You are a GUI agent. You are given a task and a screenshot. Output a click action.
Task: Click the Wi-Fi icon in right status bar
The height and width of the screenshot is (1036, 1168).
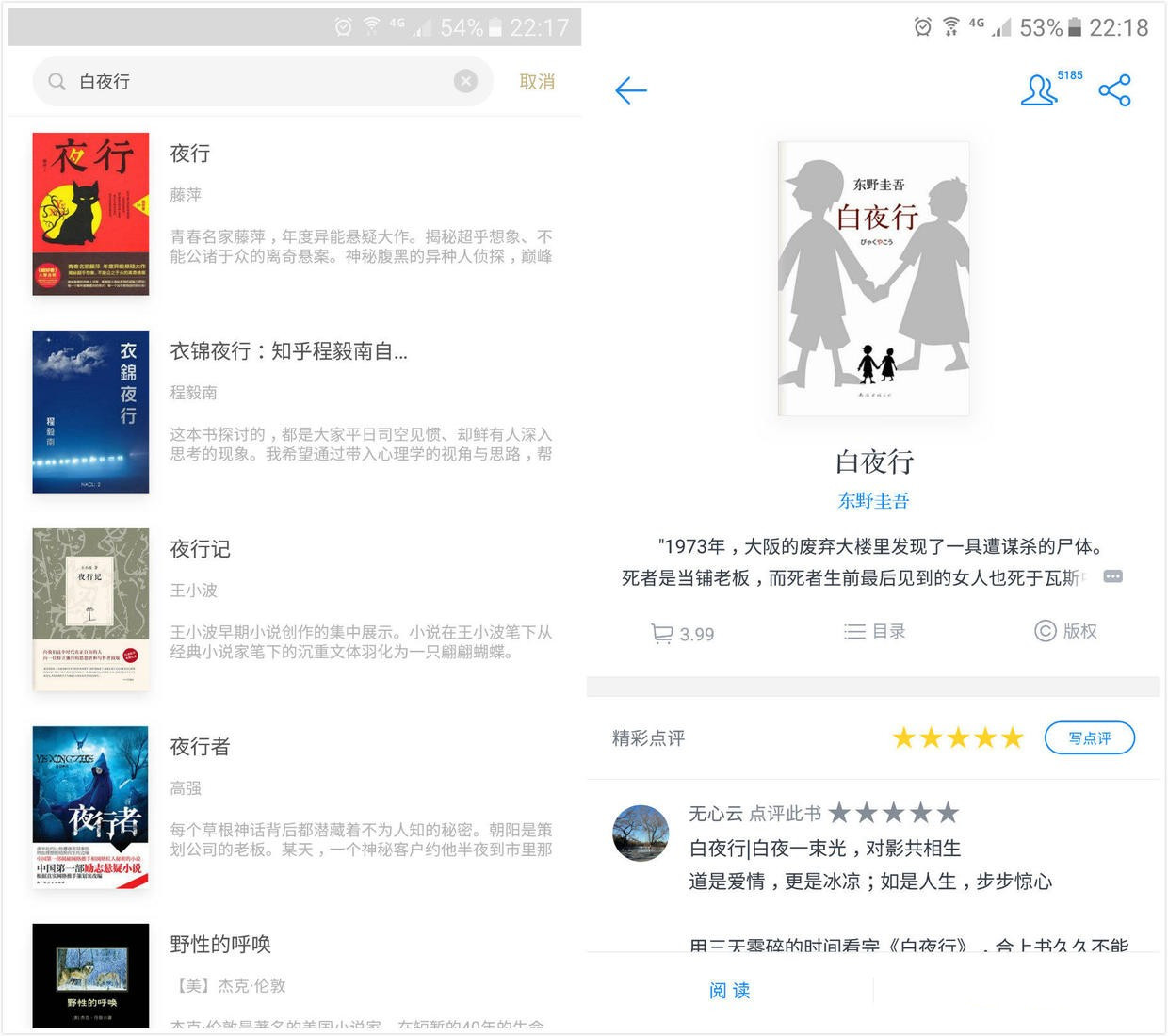click(951, 26)
